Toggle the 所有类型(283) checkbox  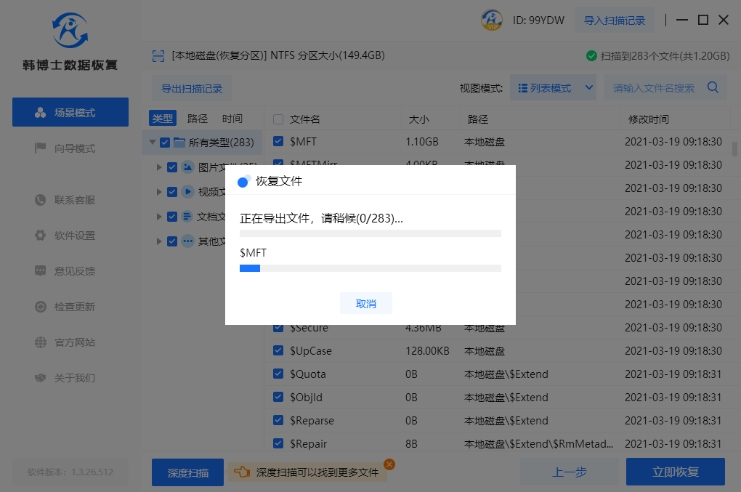pyautogui.click(x=165, y=143)
